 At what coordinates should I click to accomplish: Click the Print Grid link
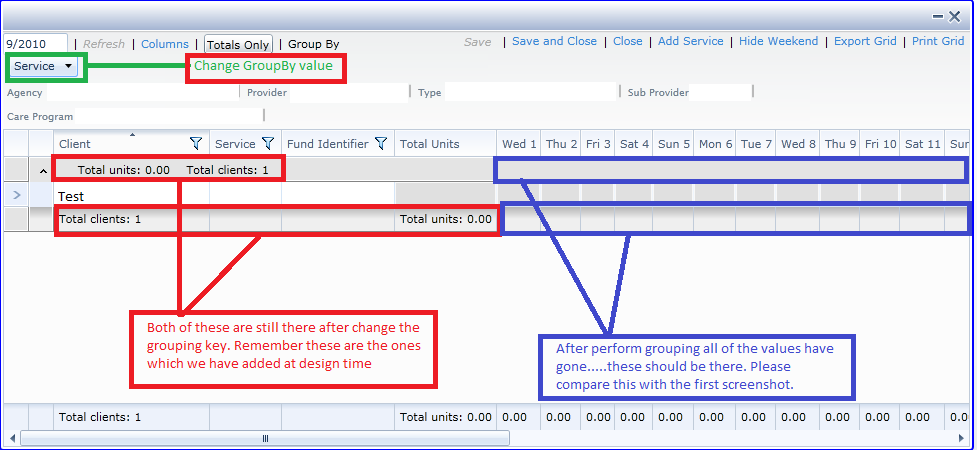click(x=938, y=41)
